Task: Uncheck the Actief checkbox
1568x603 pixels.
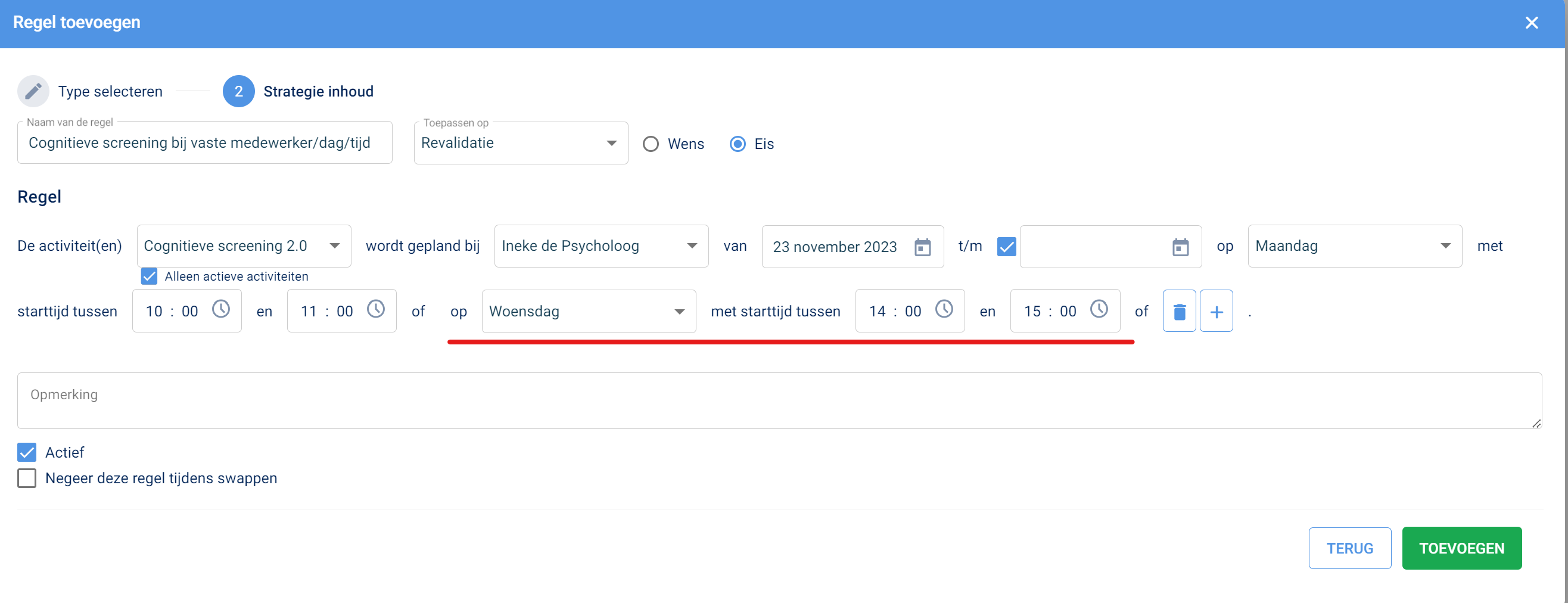Action: tap(27, 453)
